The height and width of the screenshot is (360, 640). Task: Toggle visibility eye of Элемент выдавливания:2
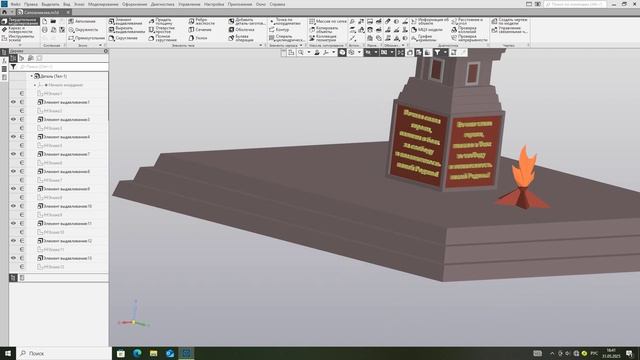[x=13, y=119]
